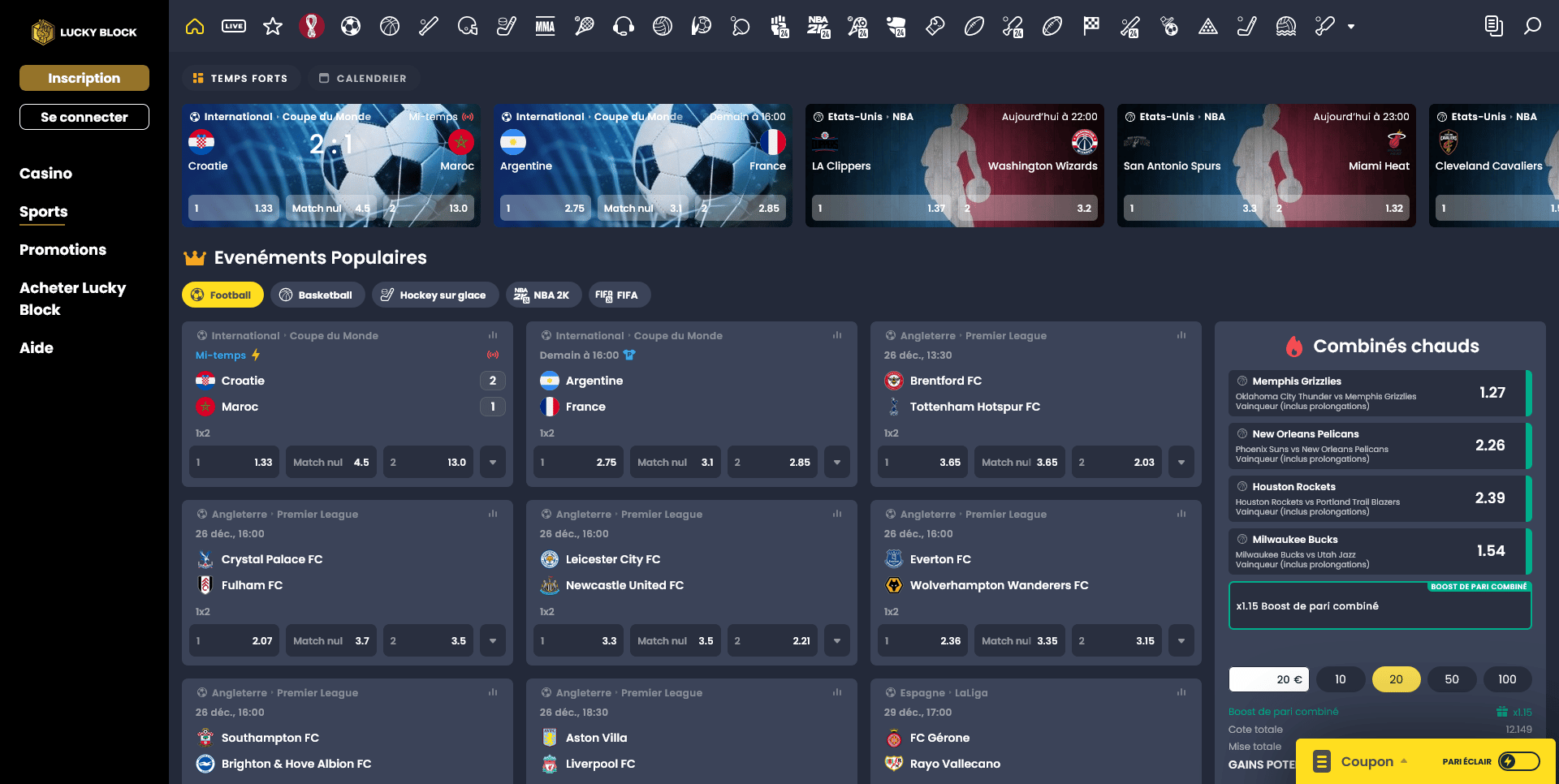Select the Basketball popular events filter
Screen dimensions: 1559x784
316,295
